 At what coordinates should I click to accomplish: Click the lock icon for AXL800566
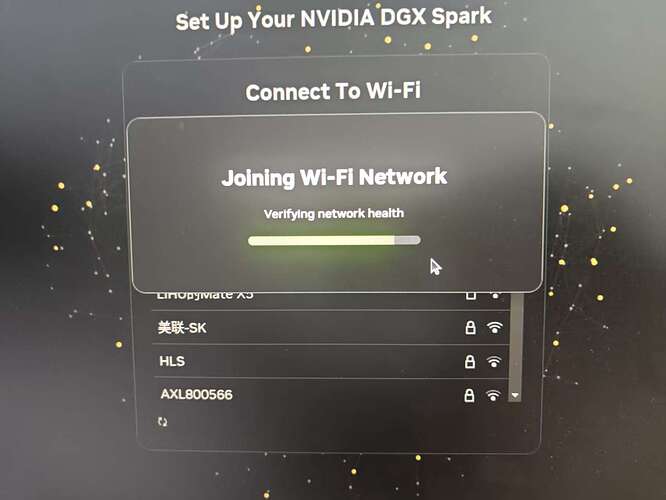point(469,395)
